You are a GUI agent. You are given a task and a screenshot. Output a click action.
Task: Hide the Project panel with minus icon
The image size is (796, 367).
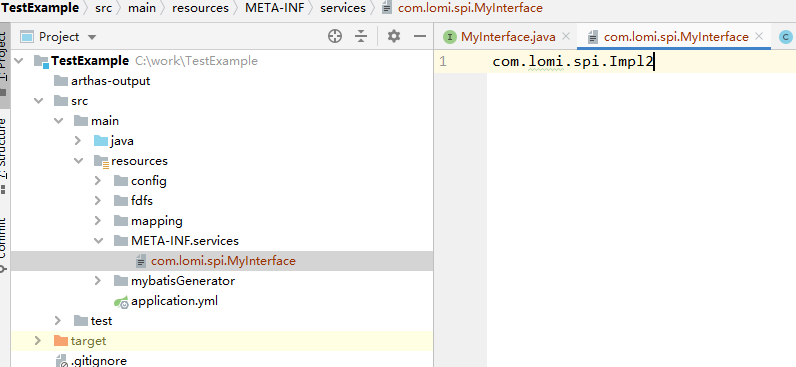pos(419,36)
